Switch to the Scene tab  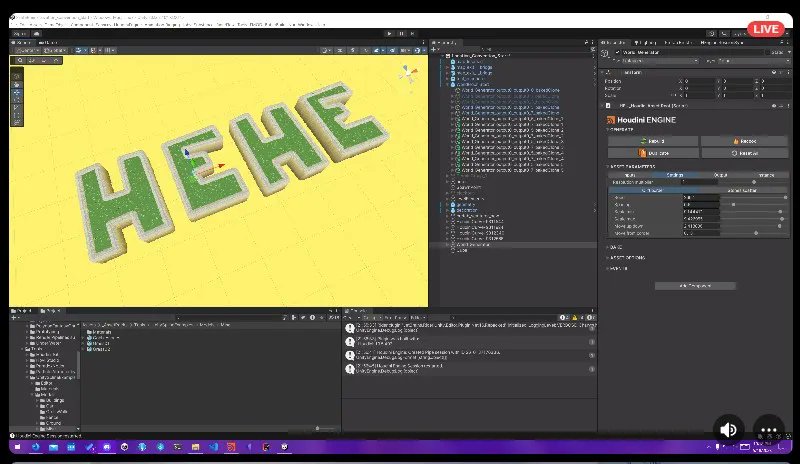pyautogui.click(x=23, y=42)
